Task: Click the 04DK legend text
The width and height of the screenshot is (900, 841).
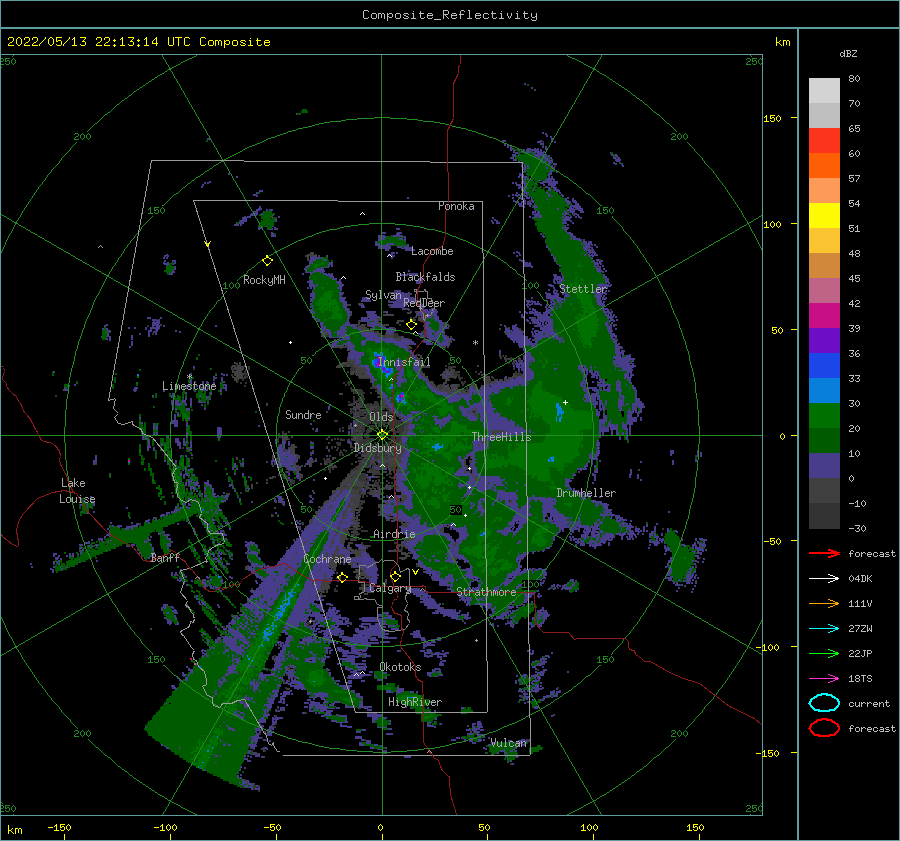Action: click(860, 578)
